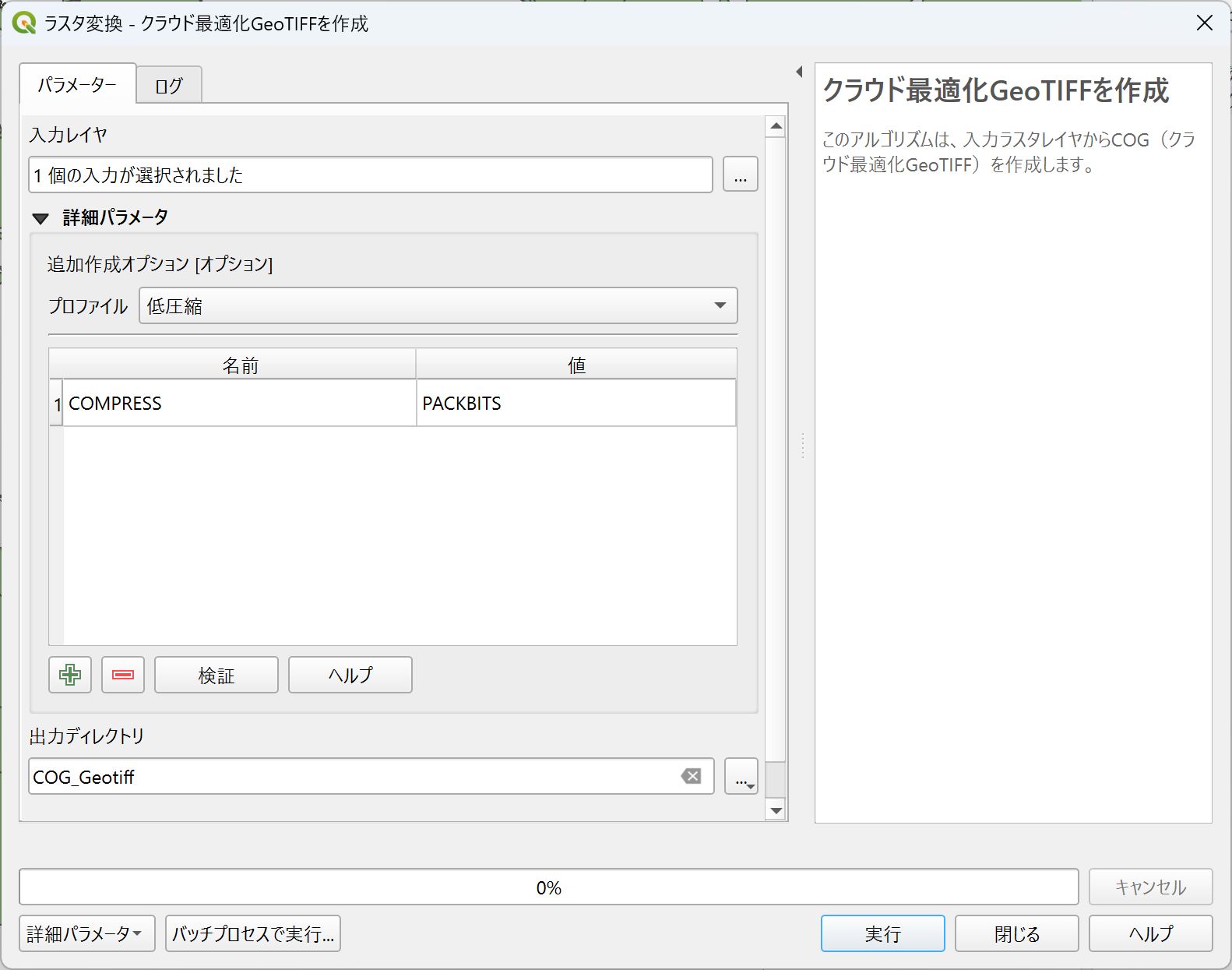Click the scroll-up arrow of the parameters panel
The image size is (1232, 970).
[776, 126]
